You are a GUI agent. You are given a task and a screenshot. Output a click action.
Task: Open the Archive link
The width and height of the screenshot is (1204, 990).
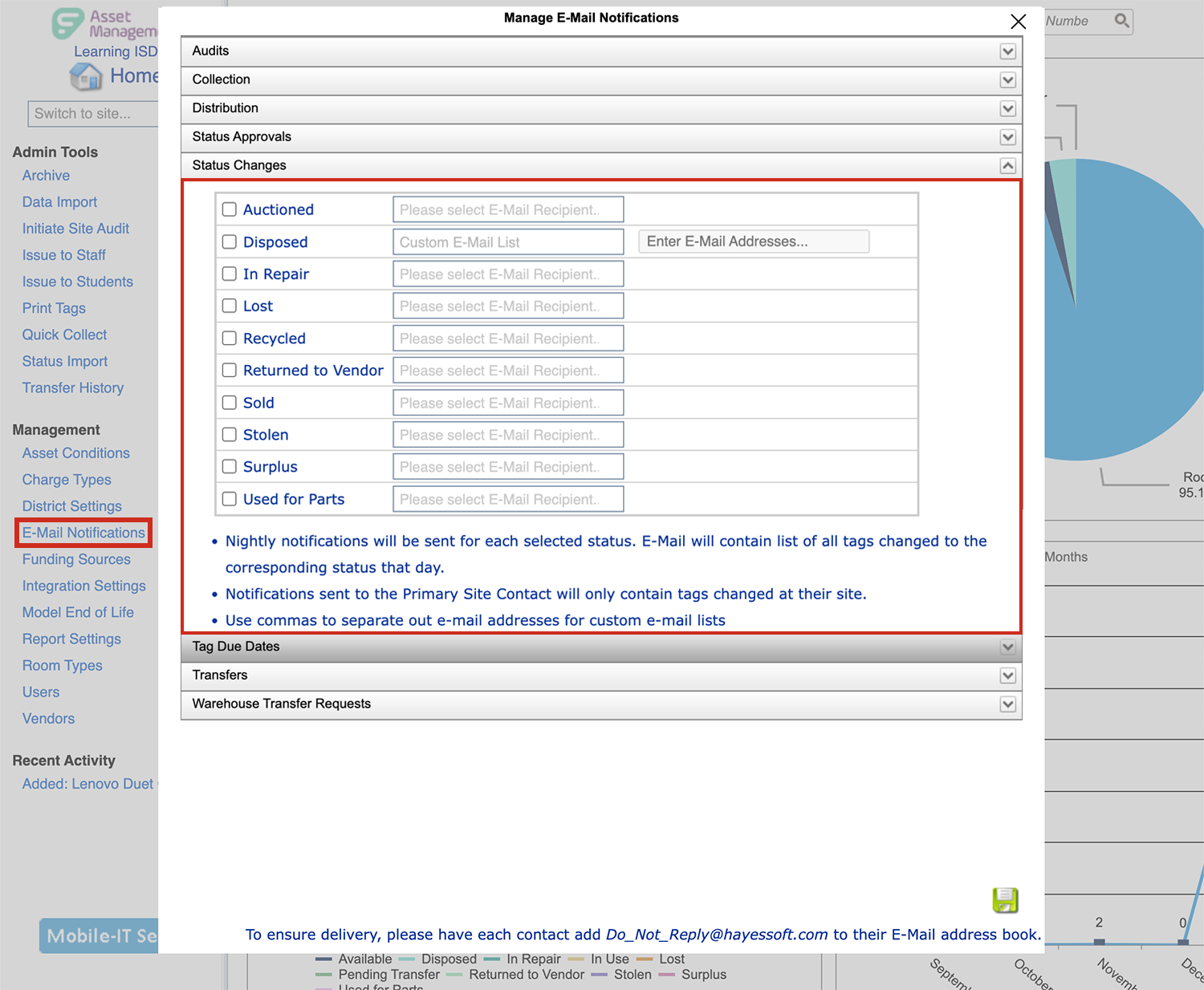[46, 176]
